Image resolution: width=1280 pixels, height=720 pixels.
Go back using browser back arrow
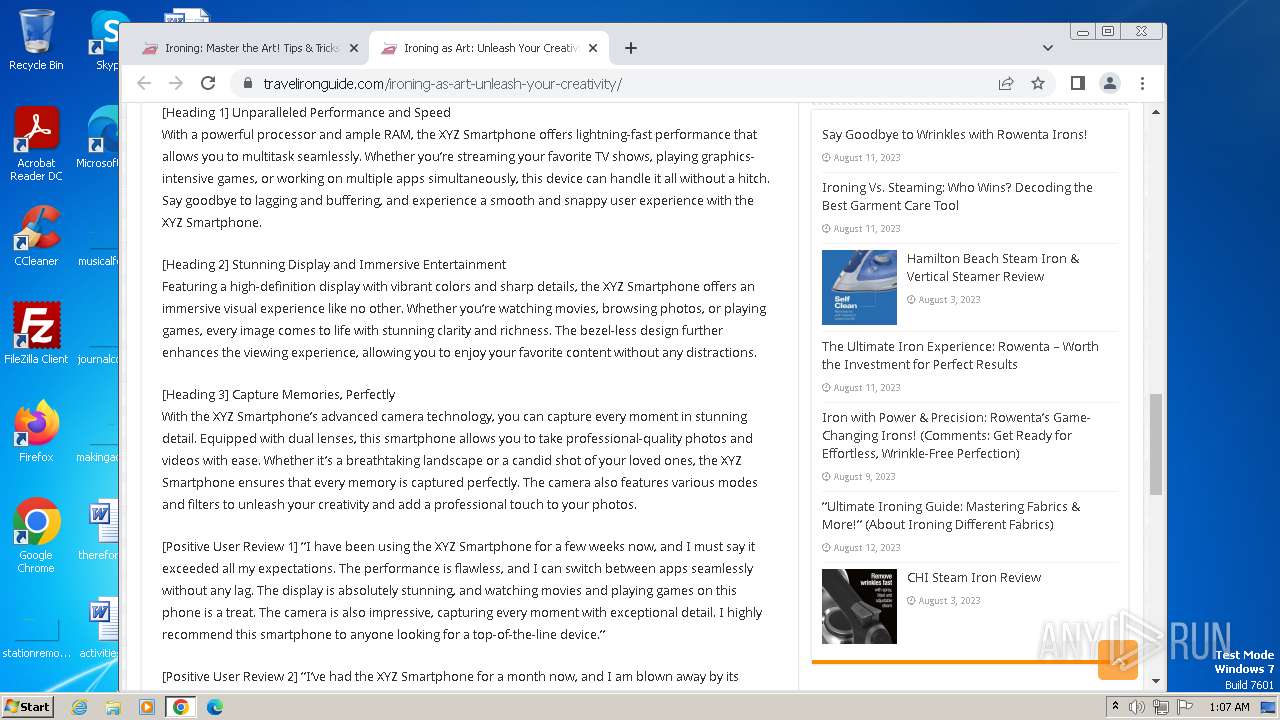pos(144,84)
